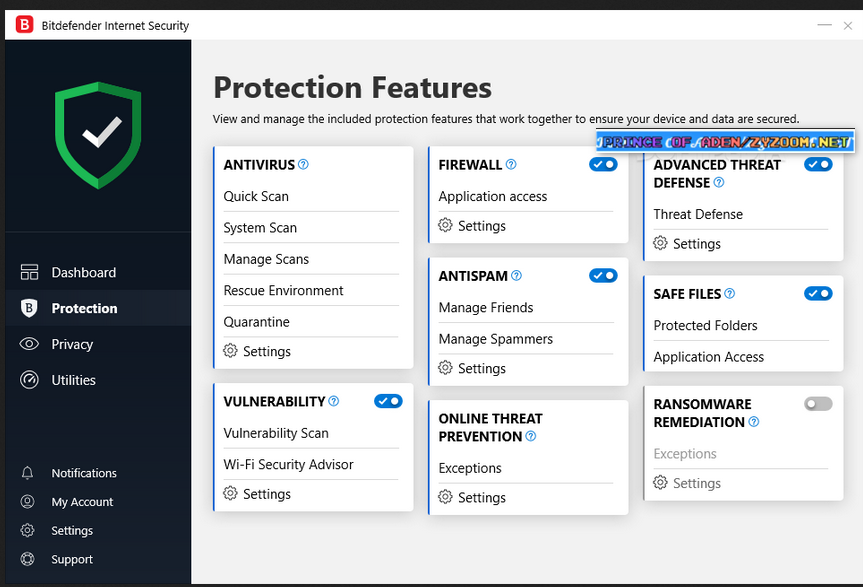Image resolution: width=863 pixels, height=587 pixels.
Task: Open Ransomware Remediation help icon
Action: (754, 421)
